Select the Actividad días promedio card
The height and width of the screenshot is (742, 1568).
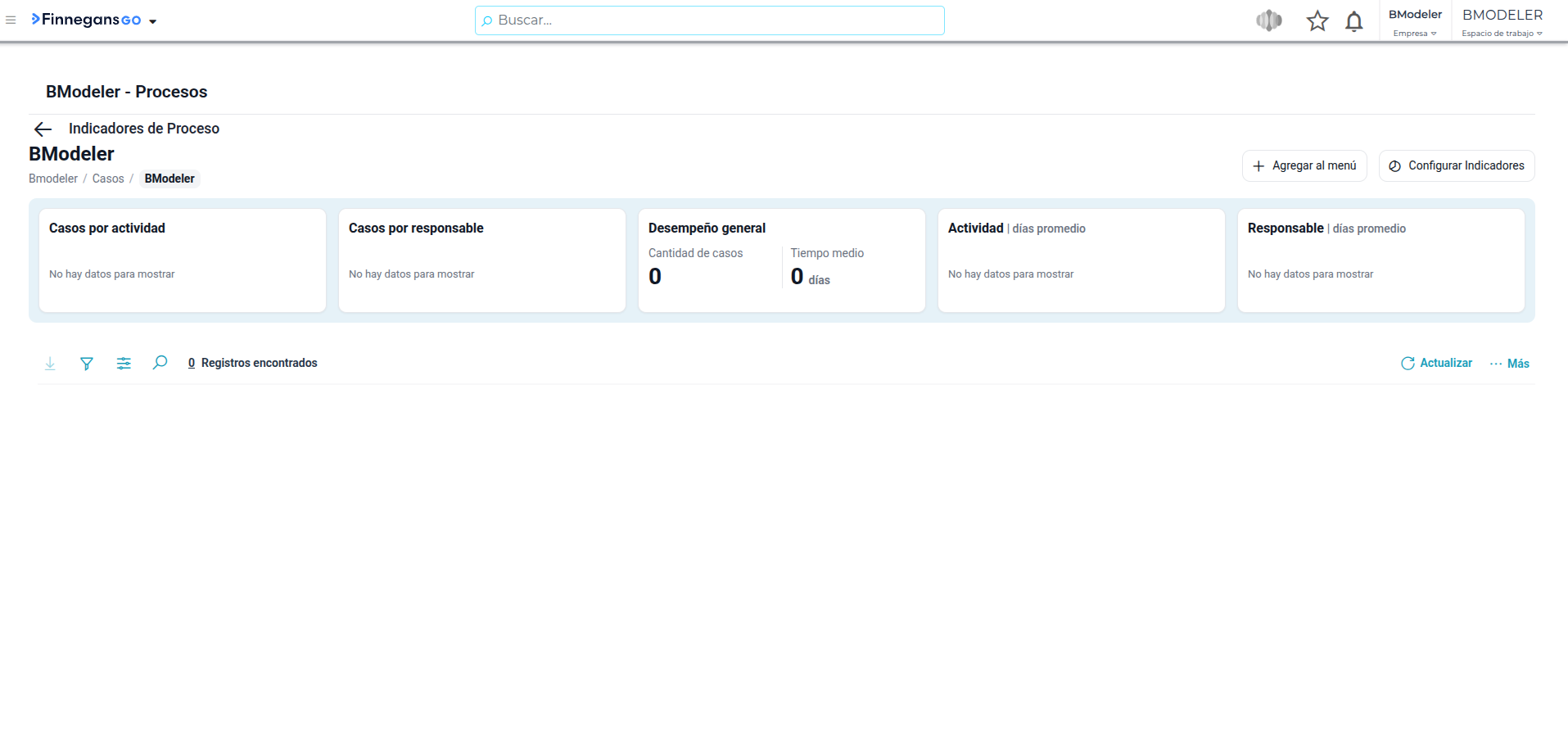[1082, 260]
